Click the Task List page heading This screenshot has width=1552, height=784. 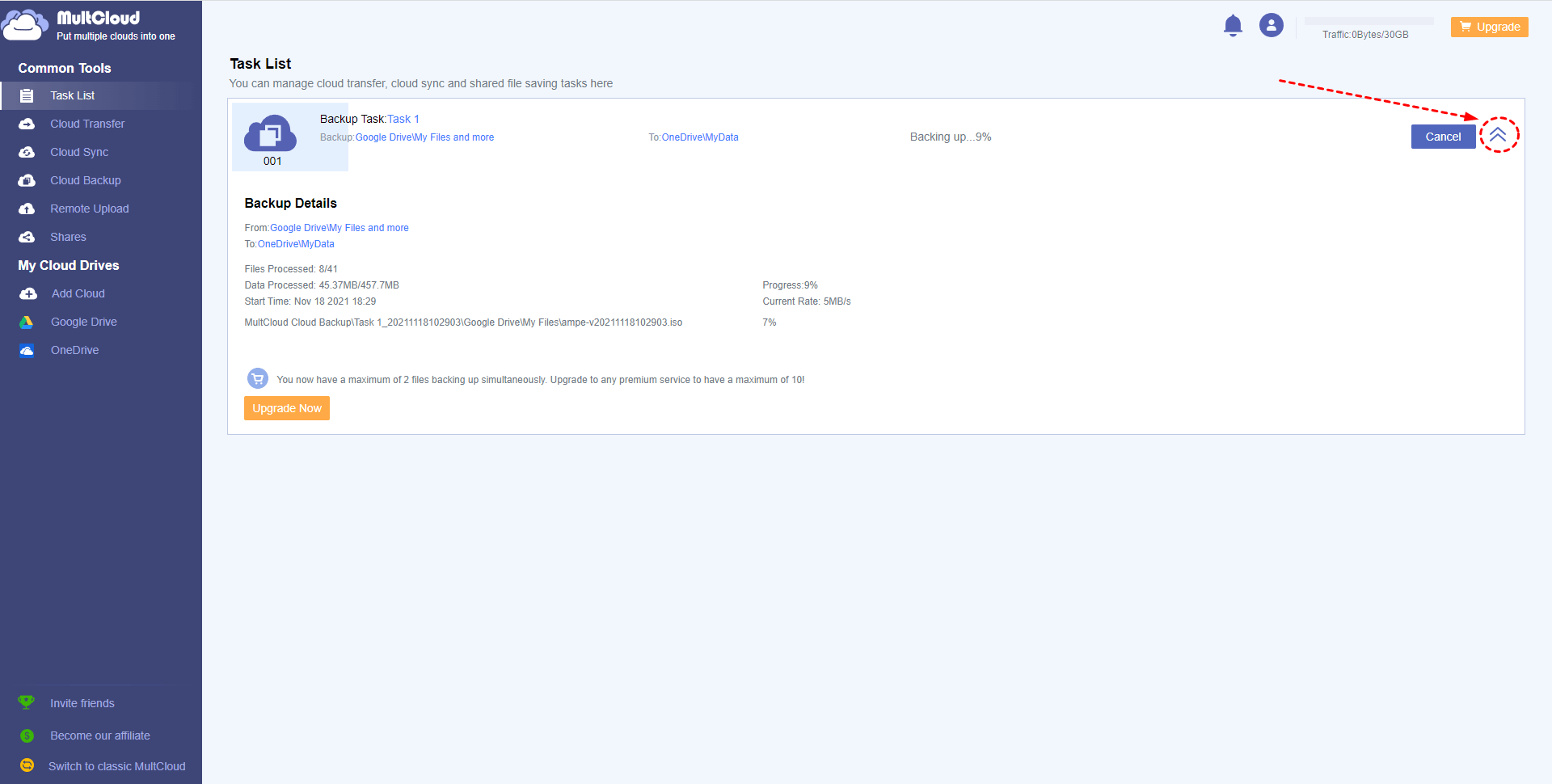260,64
